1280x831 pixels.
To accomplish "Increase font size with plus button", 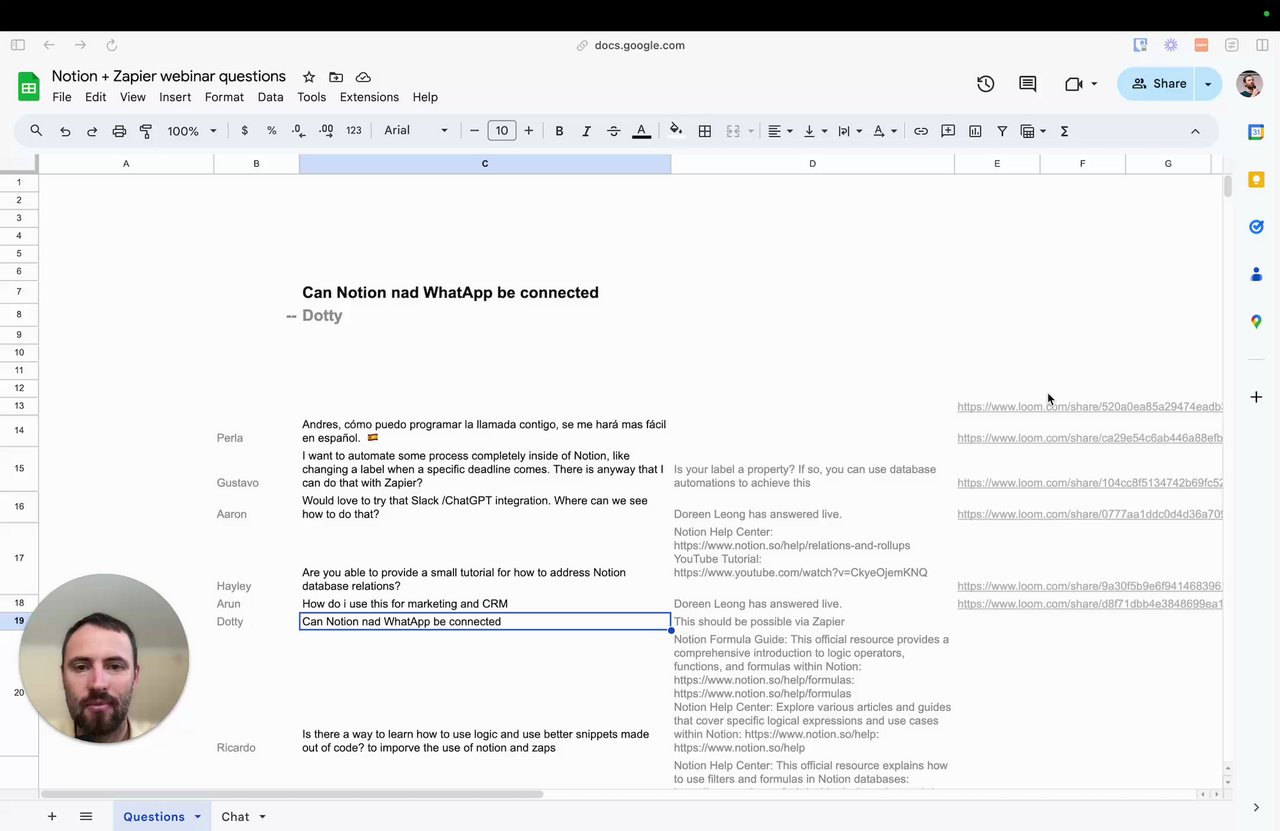I will click(x=529, y=131).
